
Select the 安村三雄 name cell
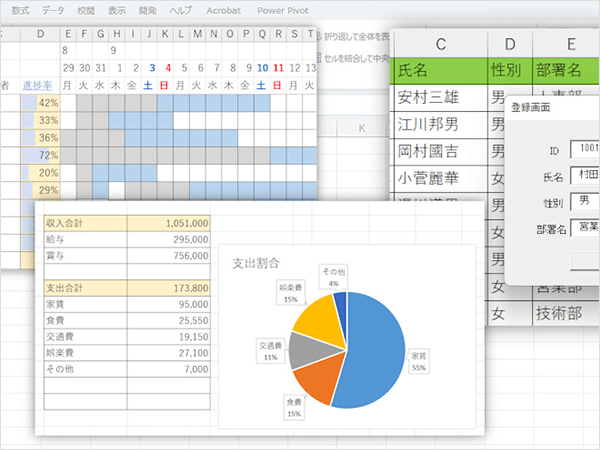tap(440, 98)
